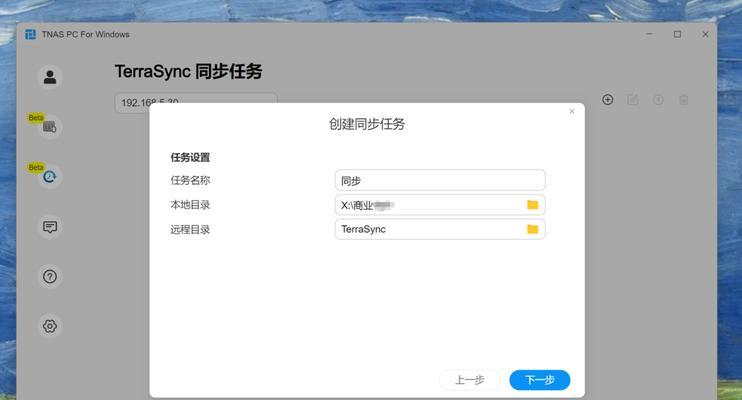Browse for the local directory folder
Screen dimensions: 742x400
tap(533, 204)
